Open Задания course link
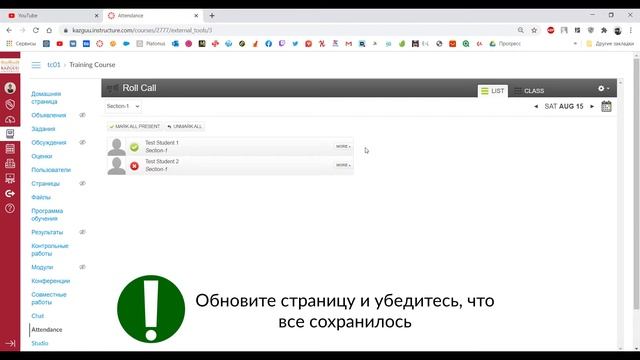640x360 pixels. (x=43, y=129)
